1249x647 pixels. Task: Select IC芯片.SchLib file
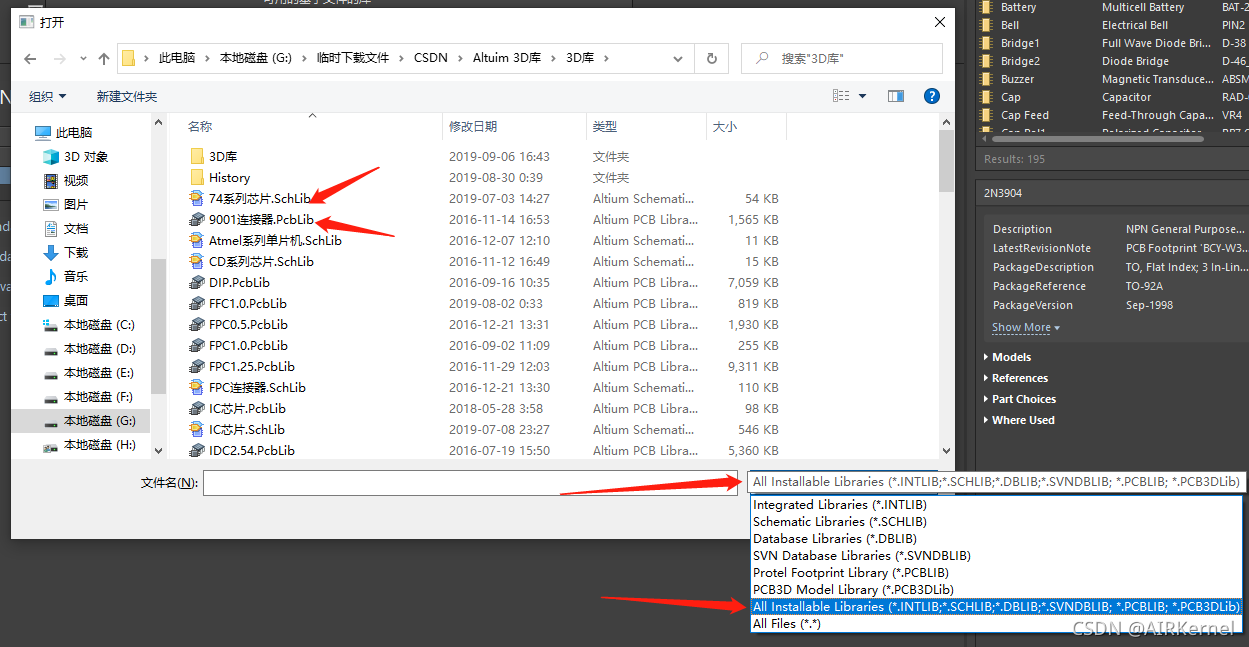247,430
